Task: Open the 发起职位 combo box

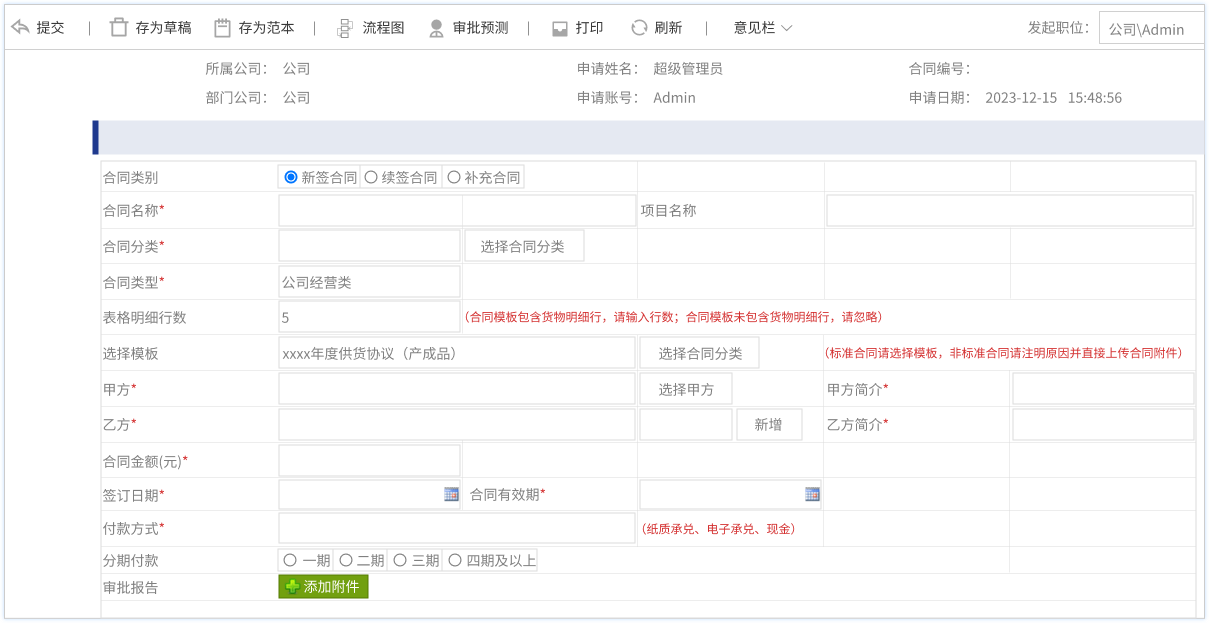Action: click(1153, 29)
